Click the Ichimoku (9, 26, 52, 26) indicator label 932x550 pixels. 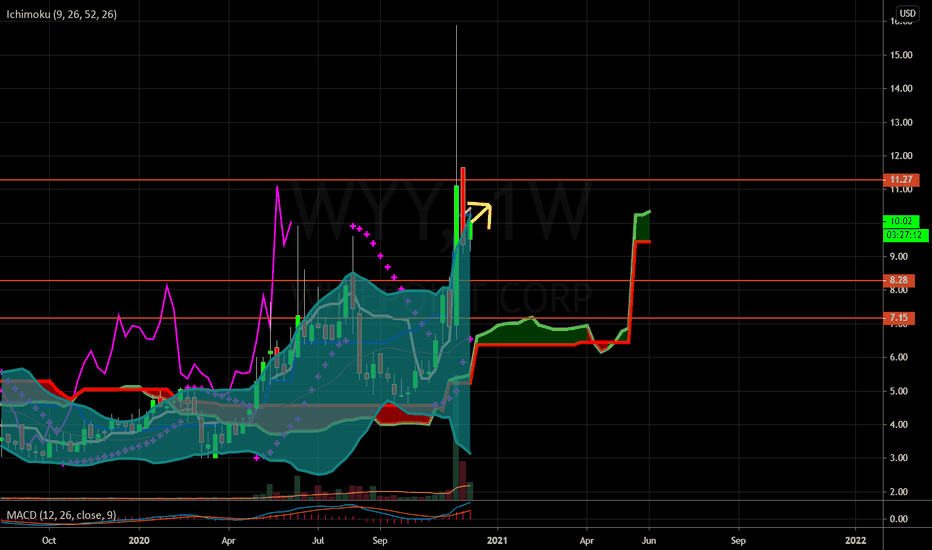[61, 14]
